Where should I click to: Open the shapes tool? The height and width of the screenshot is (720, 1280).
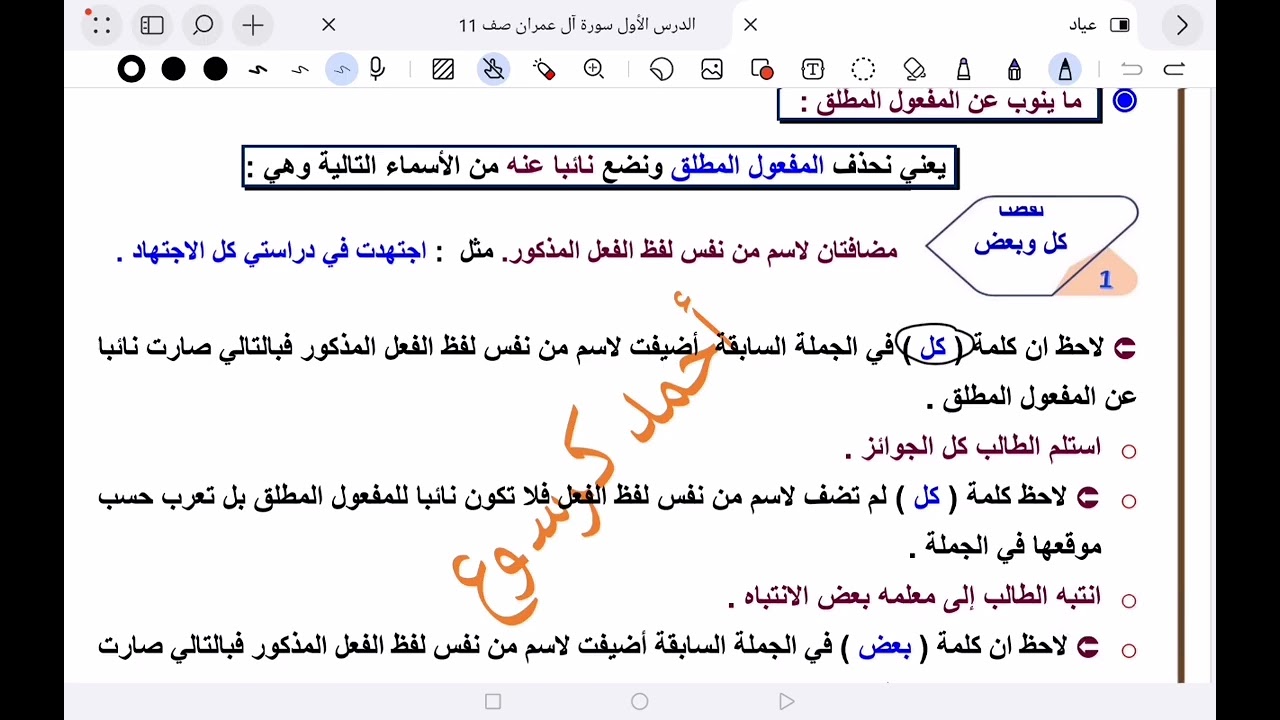762,69
